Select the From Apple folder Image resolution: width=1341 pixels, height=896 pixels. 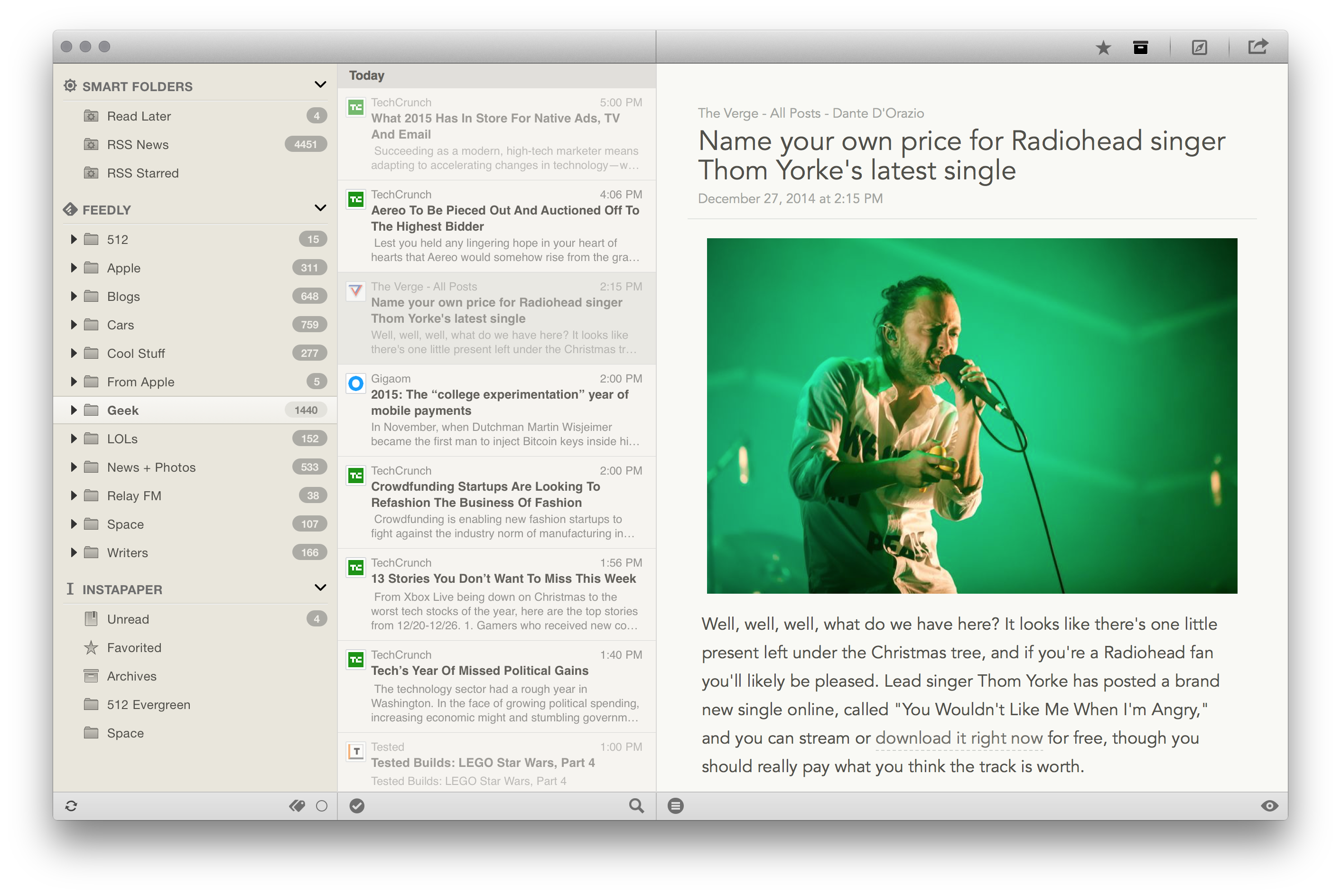click(x=195, y=382)
